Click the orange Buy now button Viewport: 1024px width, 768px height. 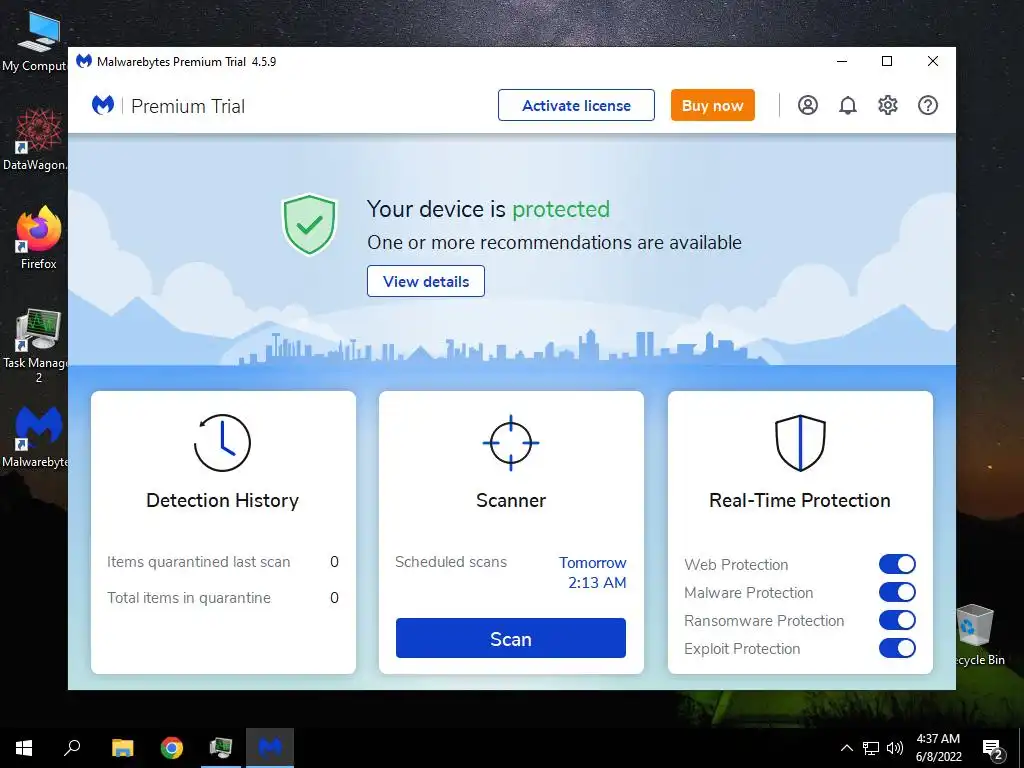tap(712, 105)
